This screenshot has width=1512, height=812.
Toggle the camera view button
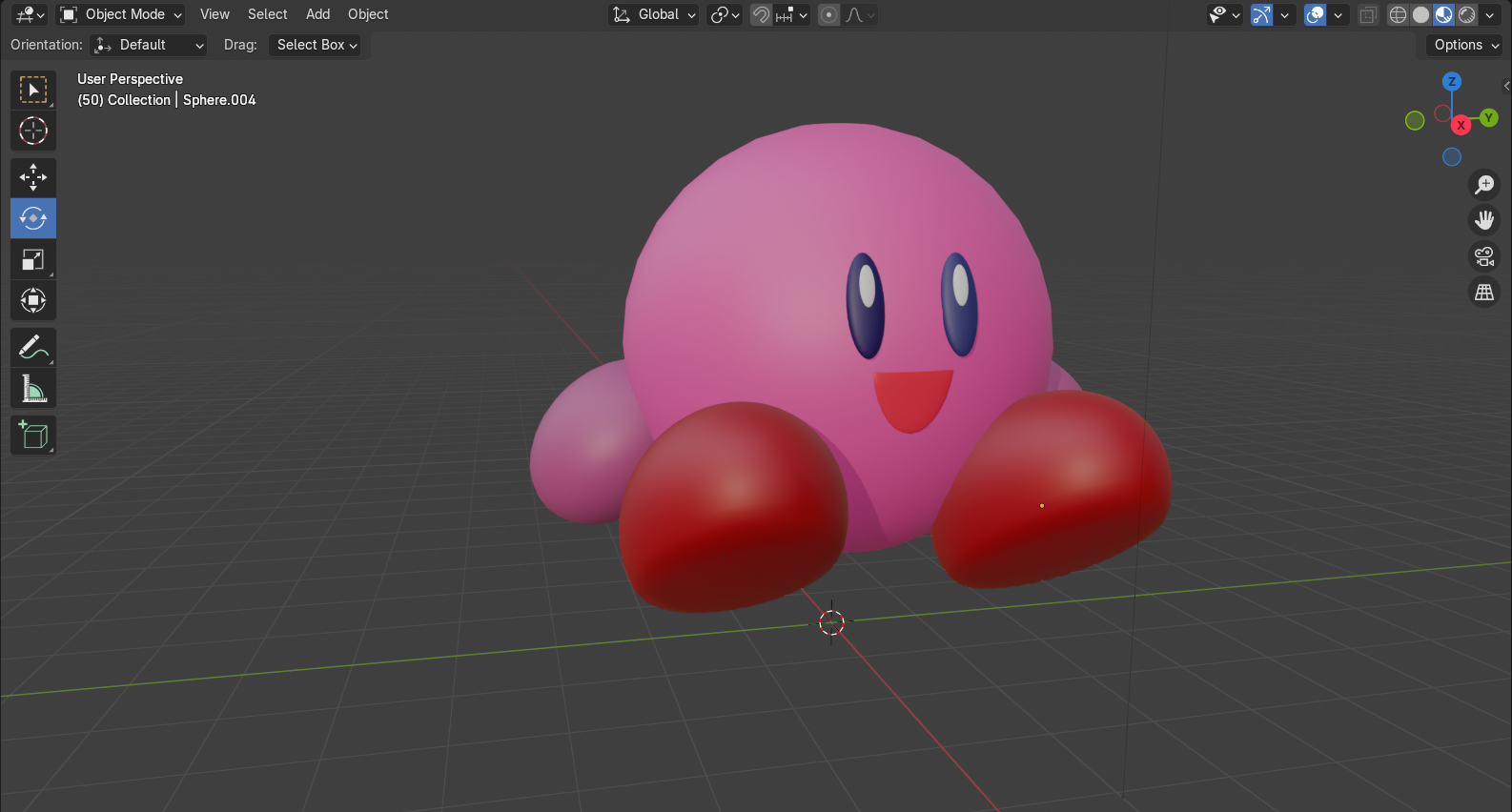tap(1484, 256)
